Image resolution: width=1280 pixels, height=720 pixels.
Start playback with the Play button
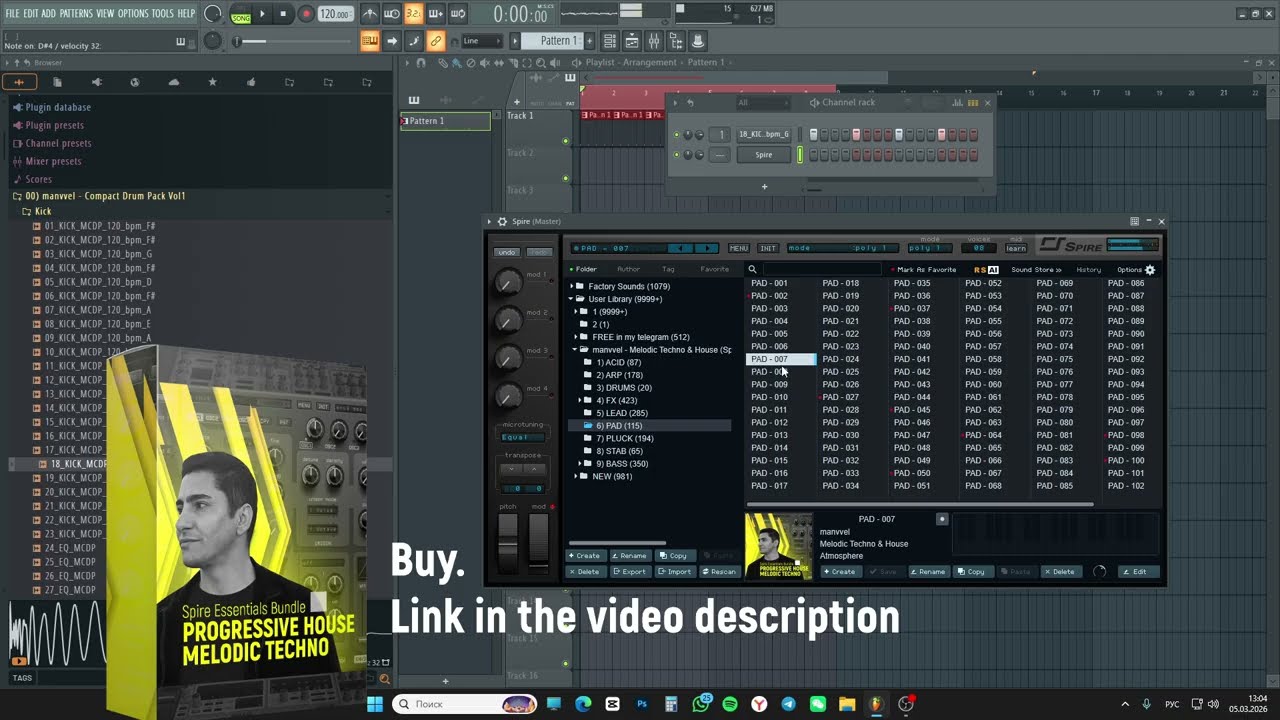262,14
